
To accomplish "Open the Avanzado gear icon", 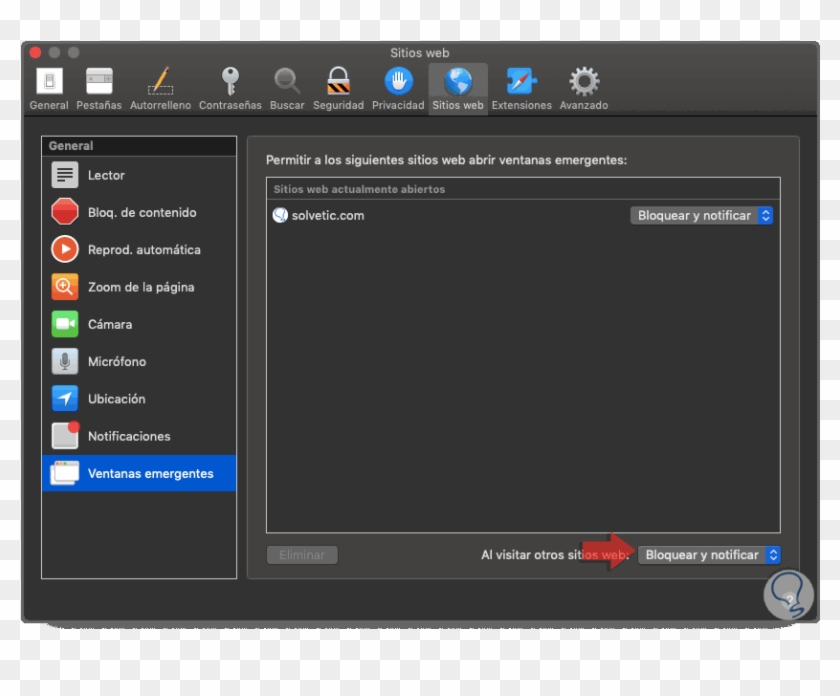I will [584, 82].
